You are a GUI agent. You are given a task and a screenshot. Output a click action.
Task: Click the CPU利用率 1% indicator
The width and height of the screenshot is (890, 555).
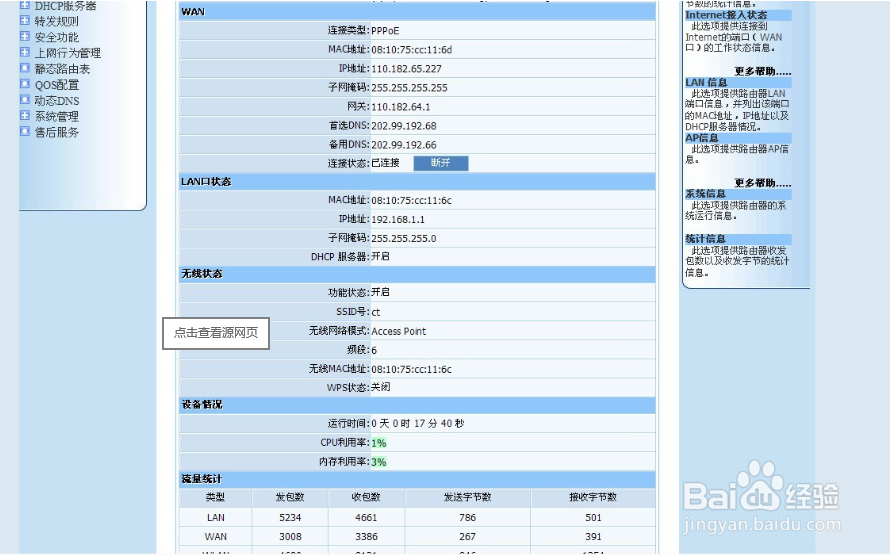(379, 443)
